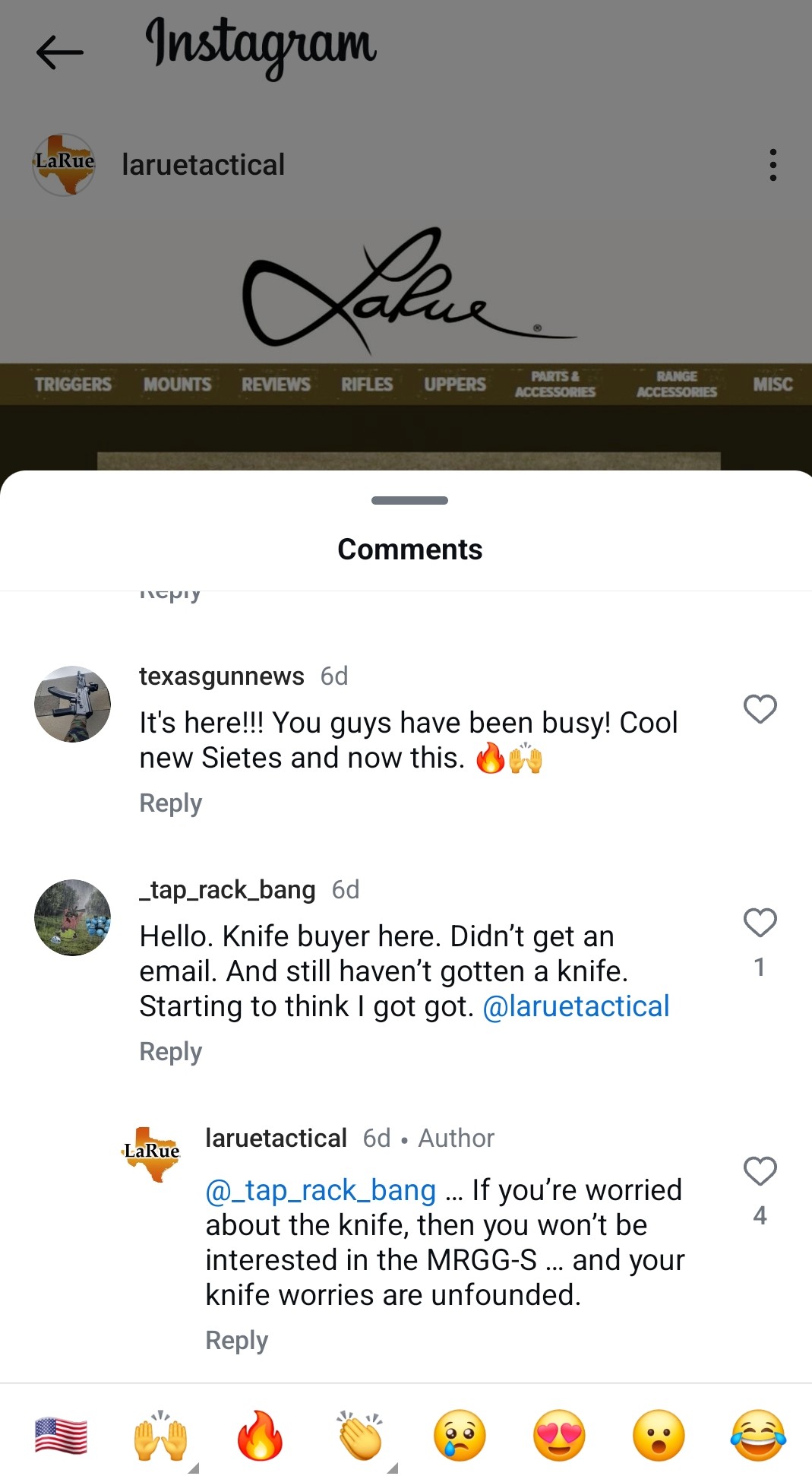Screen dimensions: 812x1476
Task: Like the texasgunnews comment
Action: (x=760, y=709)
